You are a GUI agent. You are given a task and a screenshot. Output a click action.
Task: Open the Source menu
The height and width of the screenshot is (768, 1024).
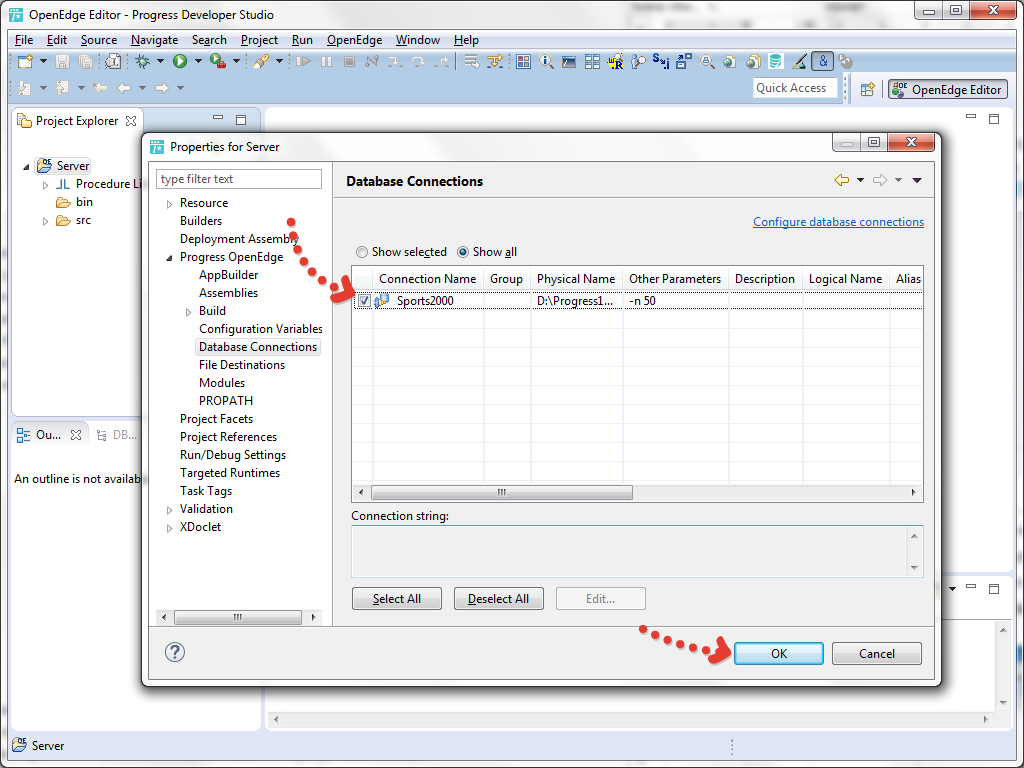coord(99,40)
